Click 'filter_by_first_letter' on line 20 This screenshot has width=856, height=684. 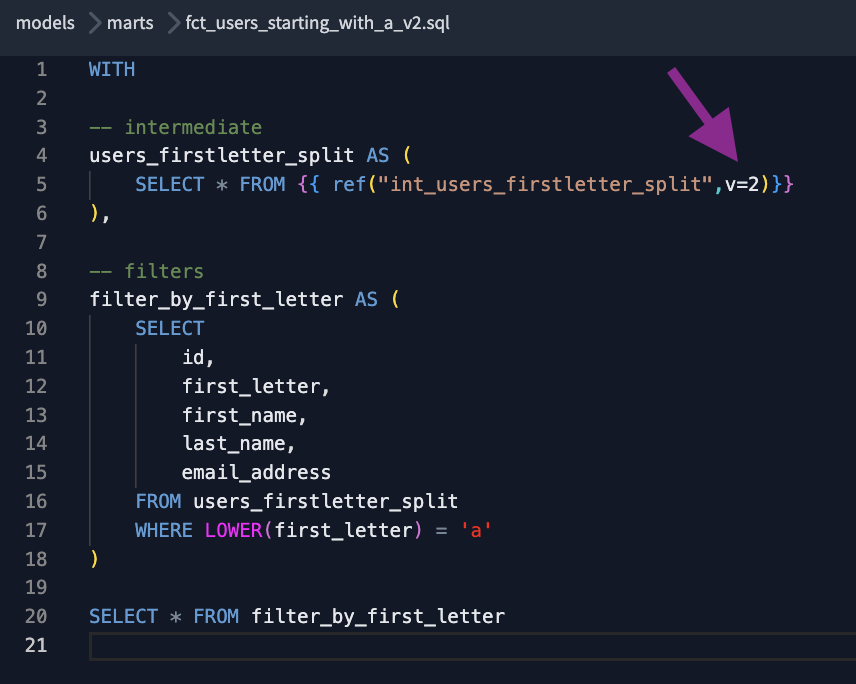click(378, 617)
